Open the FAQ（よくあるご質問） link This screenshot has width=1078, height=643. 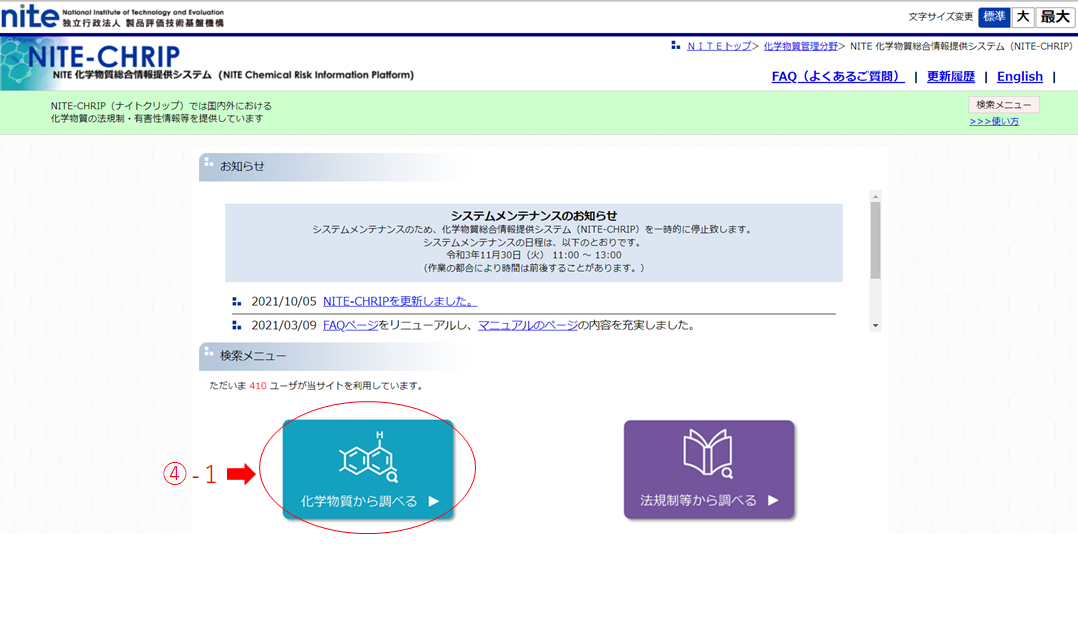[x=837, y=76]
